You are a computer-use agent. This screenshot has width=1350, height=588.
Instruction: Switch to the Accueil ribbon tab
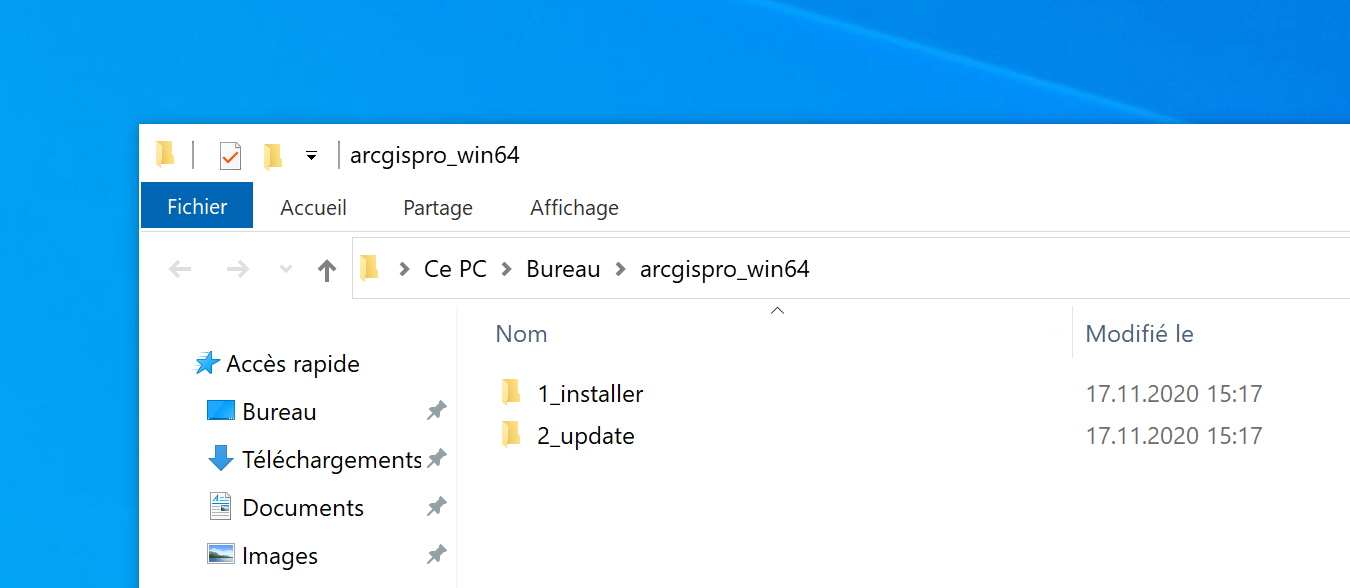(x=313, y=208)
